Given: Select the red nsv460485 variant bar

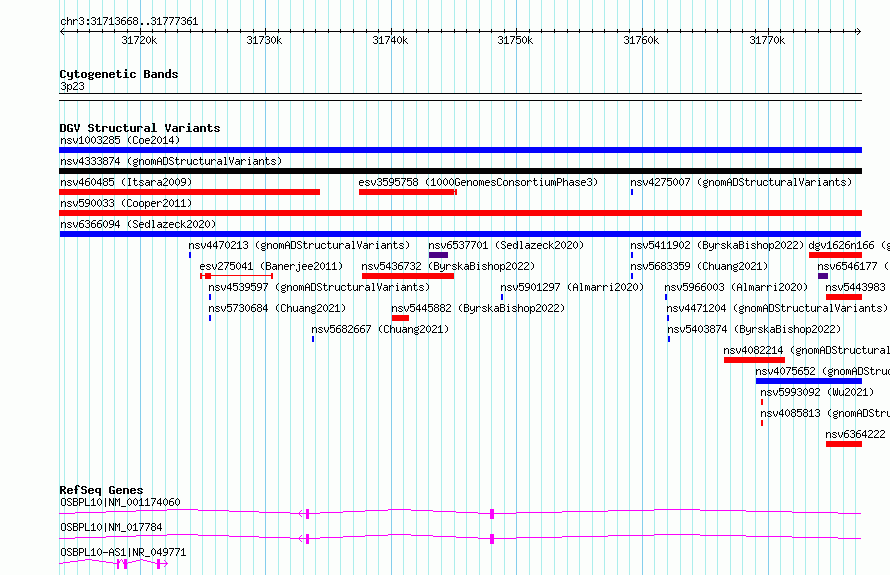Looking at the screenshot, I should tap(190, 192).
